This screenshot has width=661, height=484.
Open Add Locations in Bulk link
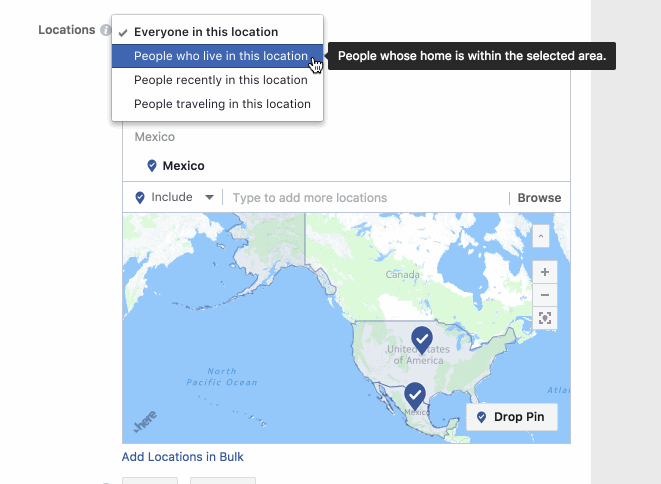(182, 457)
